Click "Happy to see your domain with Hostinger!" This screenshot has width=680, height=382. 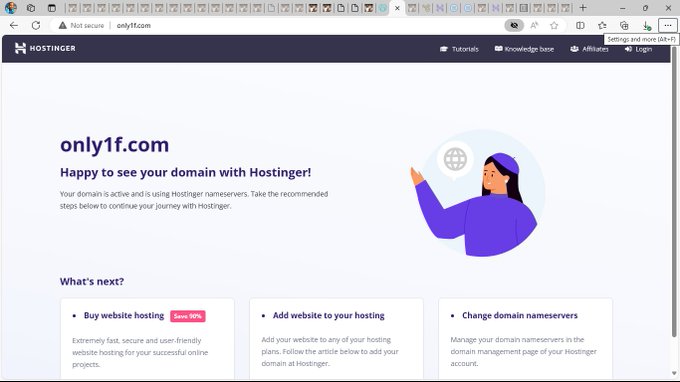pos(186,173)
